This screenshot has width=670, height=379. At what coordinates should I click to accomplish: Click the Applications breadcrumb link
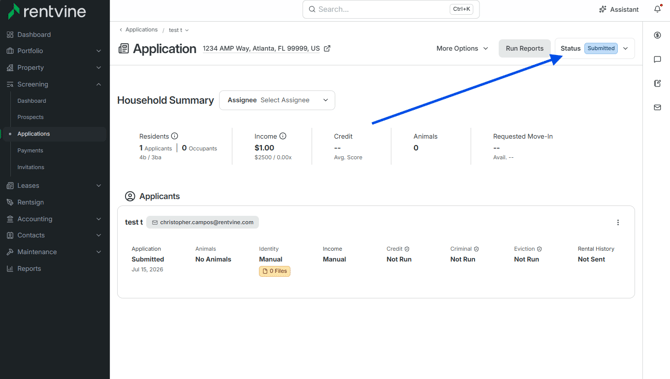click(x=141, y=29)
